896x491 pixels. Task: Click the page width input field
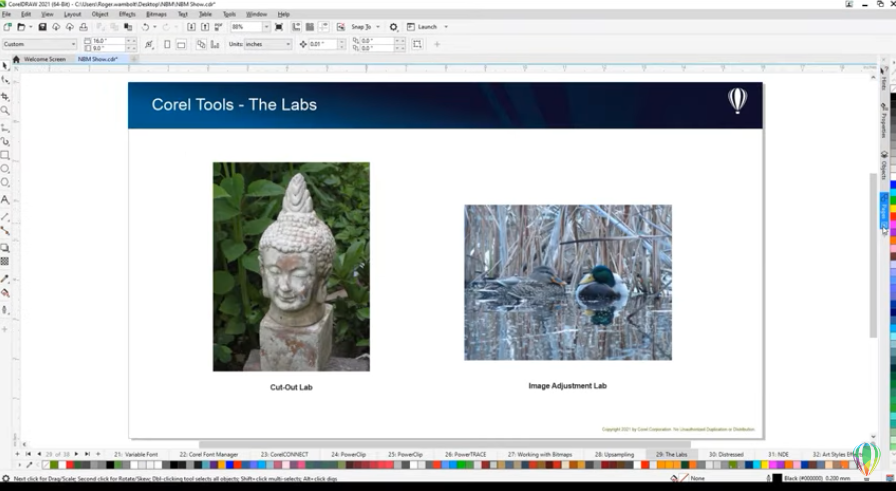pyautogui.click(x=108, y=41)
